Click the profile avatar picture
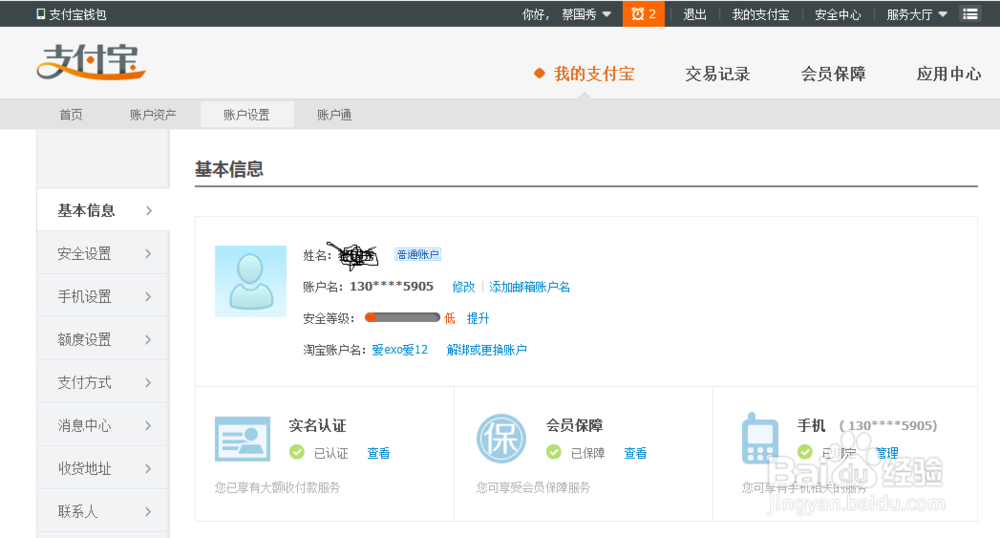The height and width of the screenshot is (538, 1000). 251,281
